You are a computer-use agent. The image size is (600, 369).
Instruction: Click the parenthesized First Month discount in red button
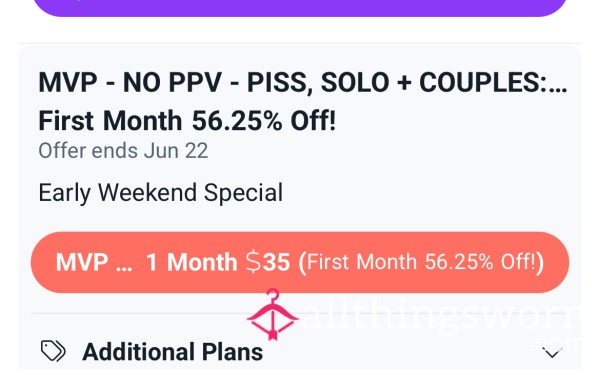point(421,263)
